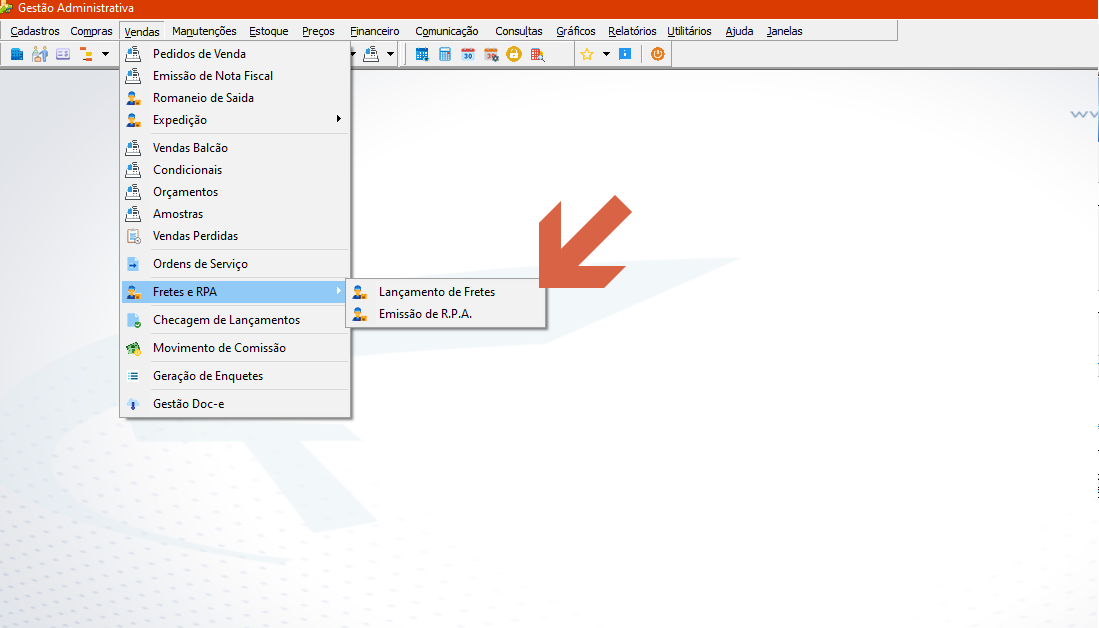This screenshot has height=628, width=1099.
Task: Click the ID card toolbar icon
Action: click(63, 54)
